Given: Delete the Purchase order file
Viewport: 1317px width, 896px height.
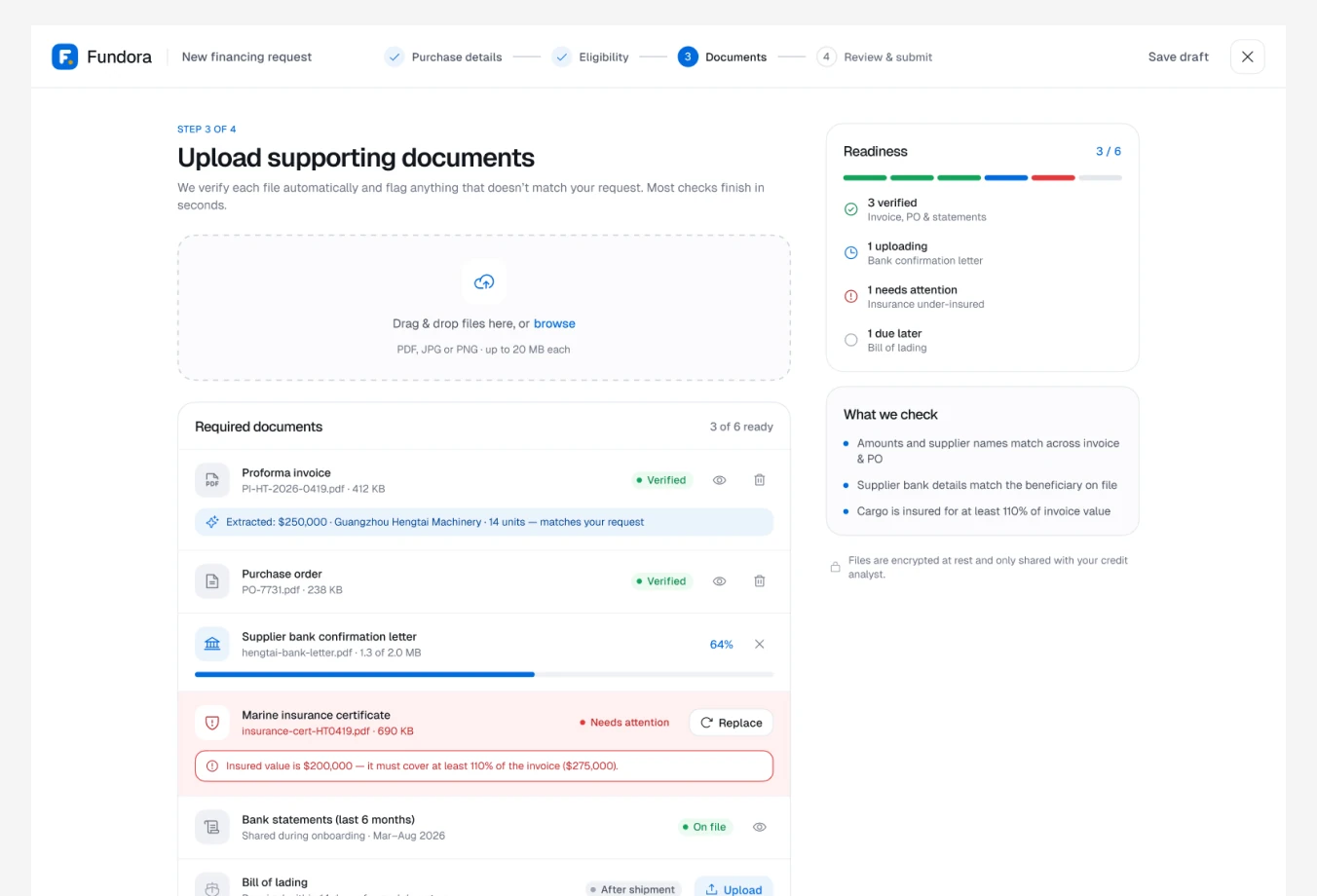Looking at the screenshot, I should (x=760, y=581).
